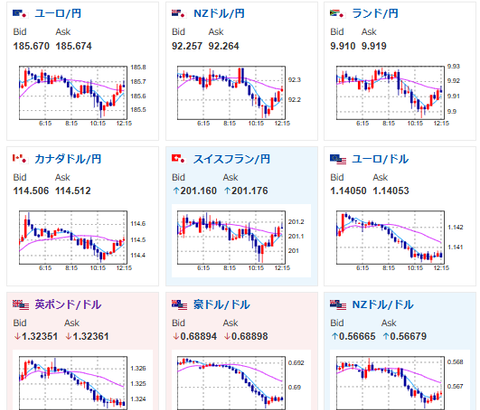The image size is (480, 410).
Task: Click the NZD/Dollar flag icon
Action: (338, 305)
